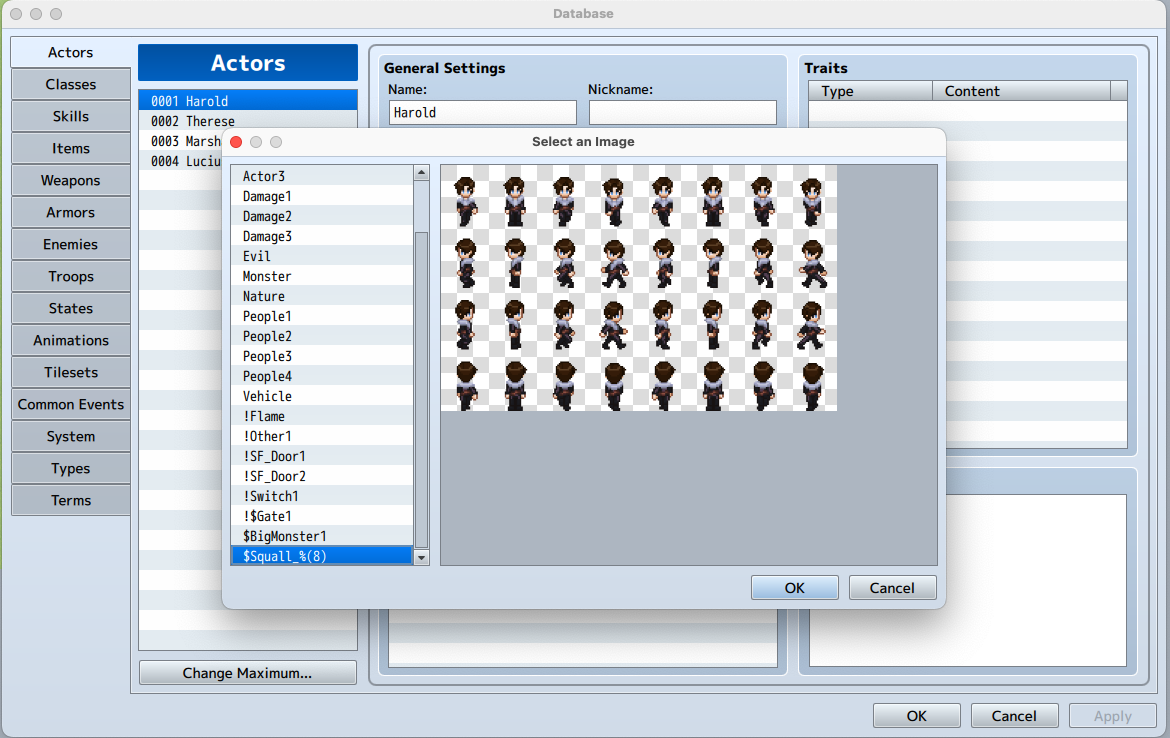This screenshot has width=1170, height=738.
Task: Pick People1 from the image list
Action: pos(322,316)
